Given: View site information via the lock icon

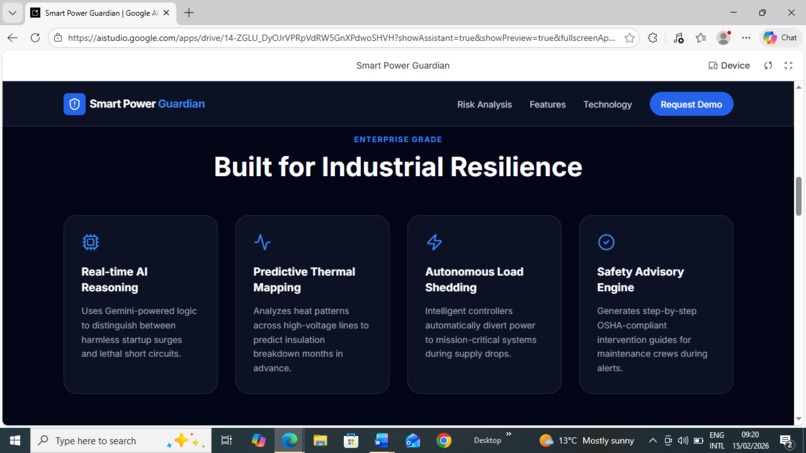Looking at the screenshot, I should 58,38.
